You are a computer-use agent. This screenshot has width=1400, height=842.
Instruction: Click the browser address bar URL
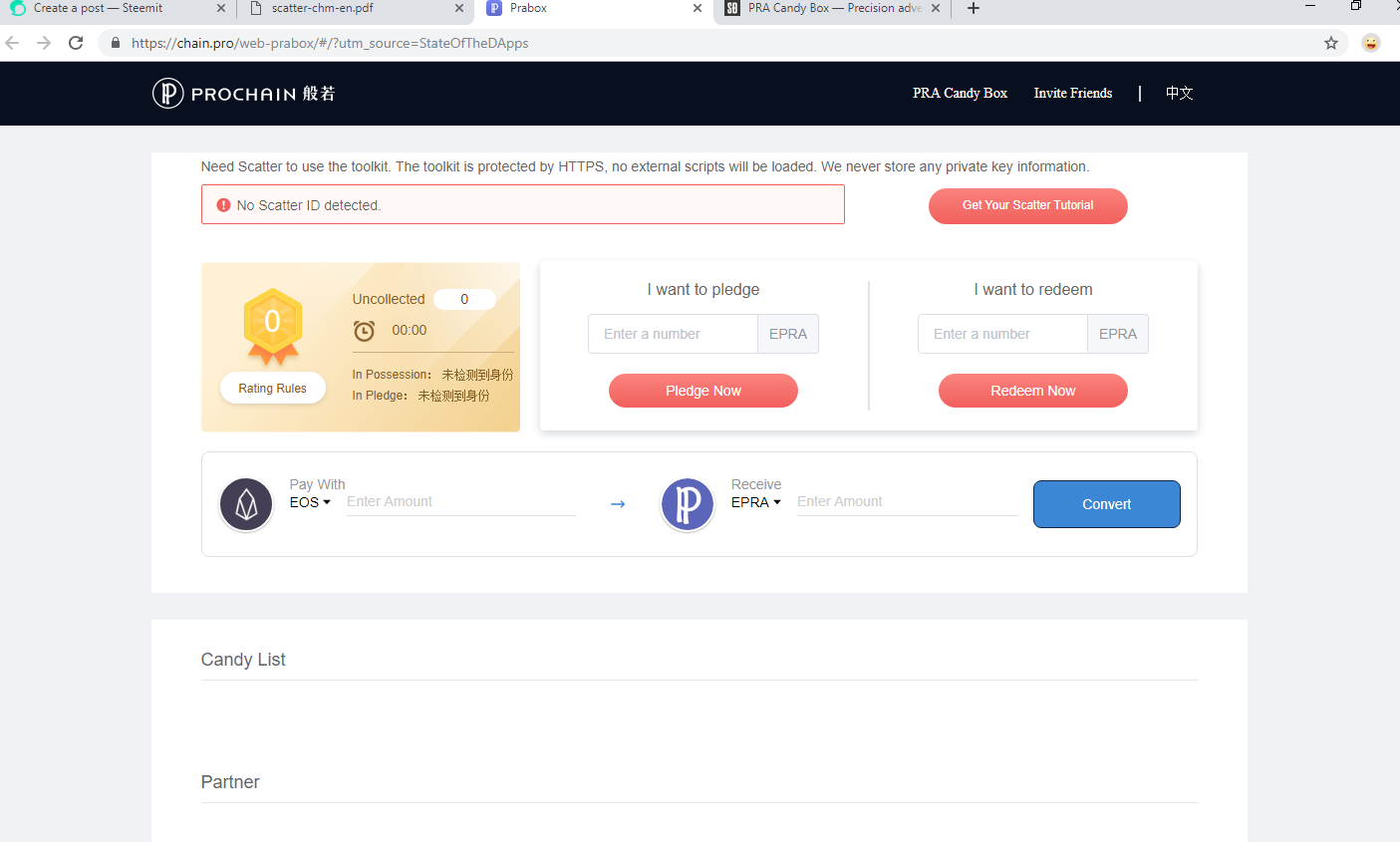coord(330,43)
